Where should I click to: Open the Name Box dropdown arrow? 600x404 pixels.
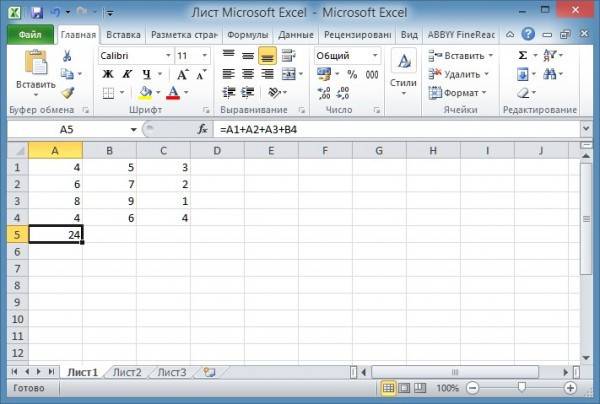(x=134, y=130)
